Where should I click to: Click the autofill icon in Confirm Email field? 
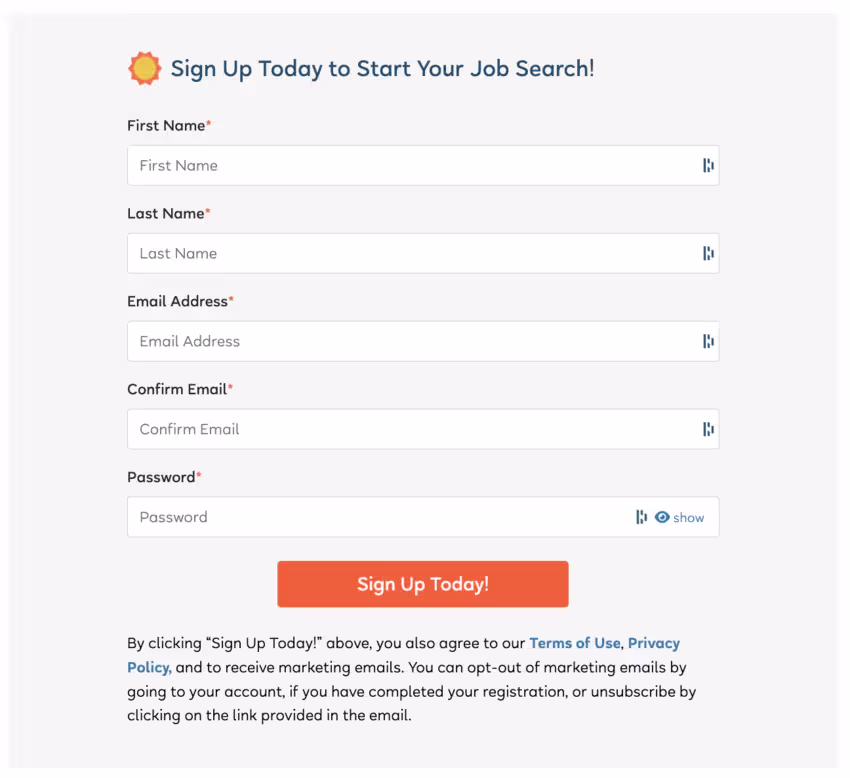708,429
